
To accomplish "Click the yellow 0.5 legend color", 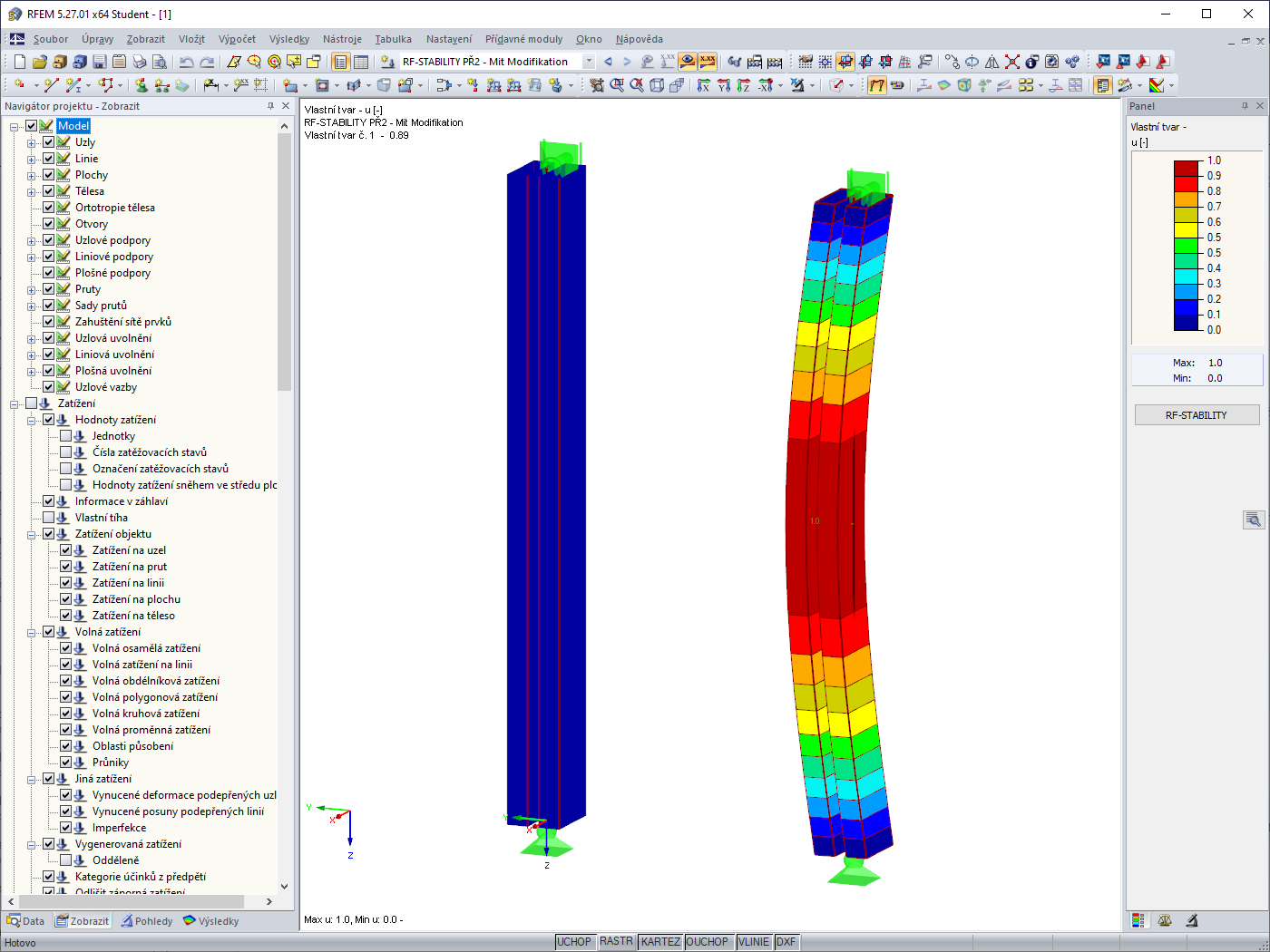I will pos(1187,229).
